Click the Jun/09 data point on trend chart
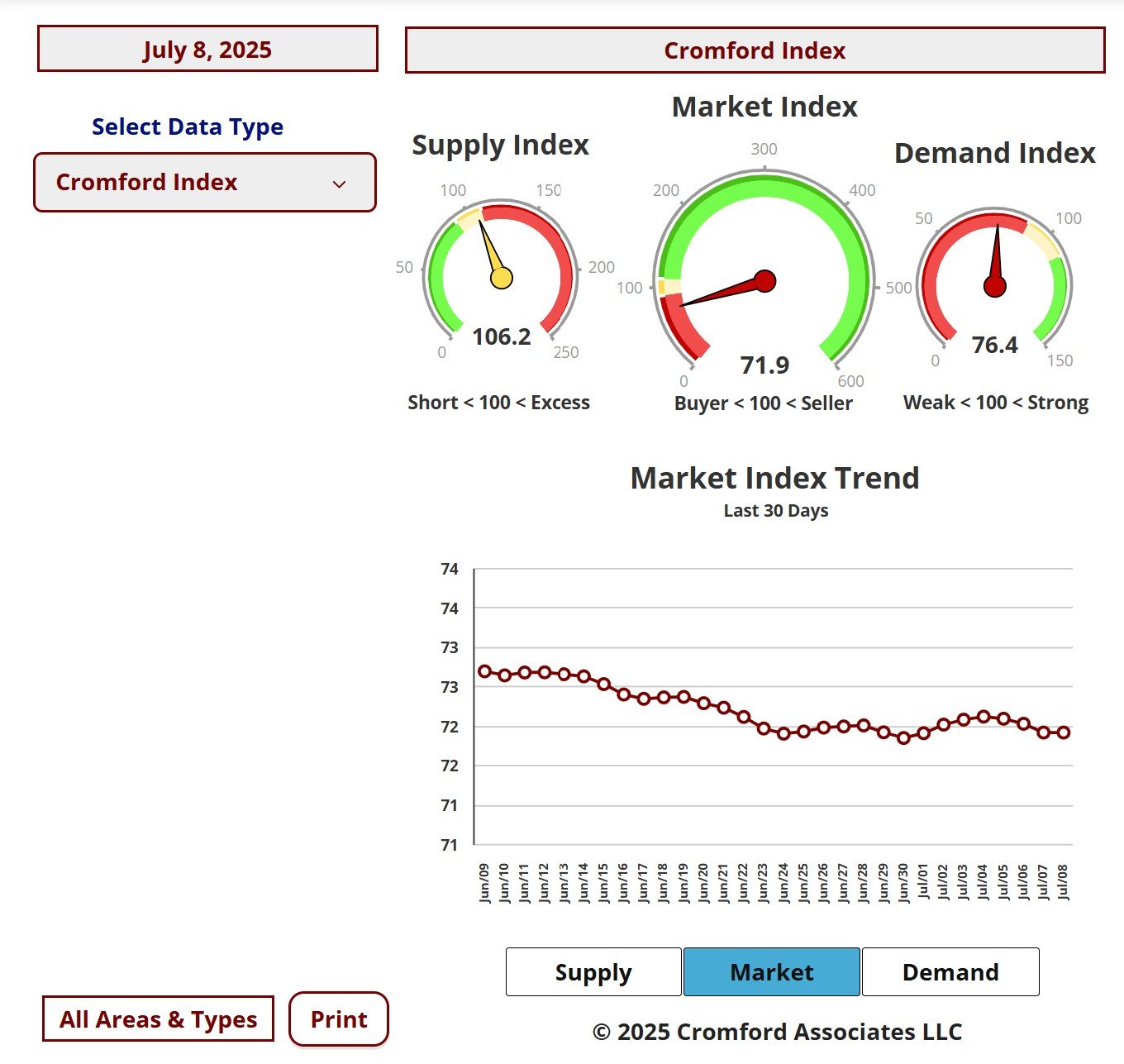Screen dimensions: 1124x1064 click(x=485, y=671)
